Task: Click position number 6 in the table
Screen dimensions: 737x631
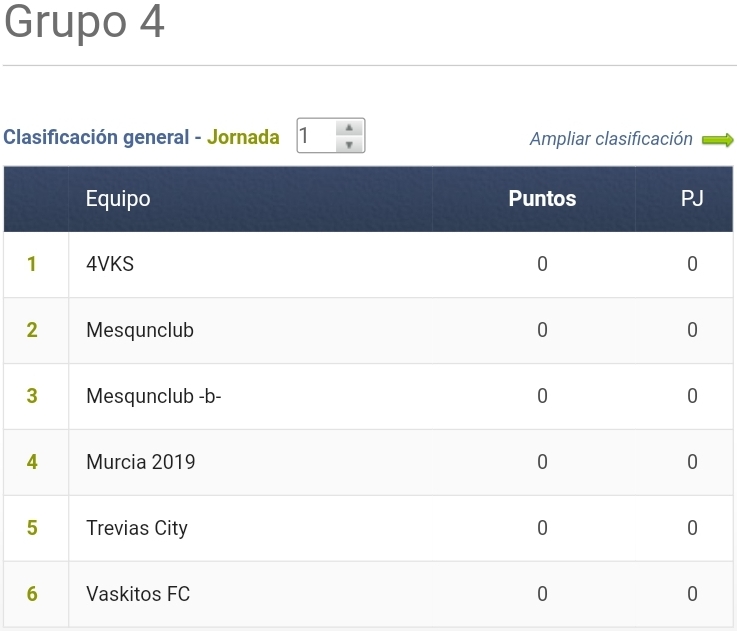Action: 32,594
